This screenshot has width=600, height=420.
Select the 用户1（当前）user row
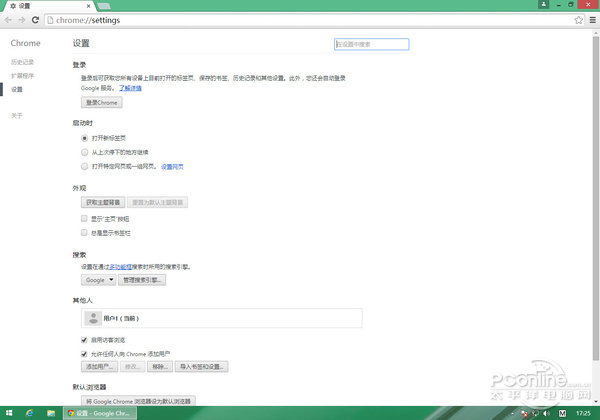tap(222, 318)
